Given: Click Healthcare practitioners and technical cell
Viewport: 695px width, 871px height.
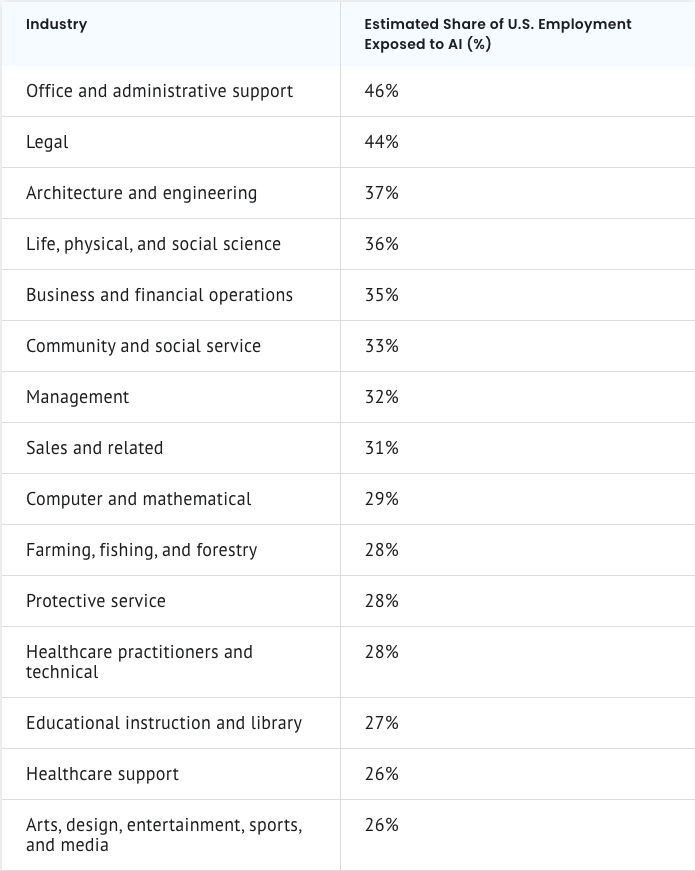Looking at the screenshot, I should (x=140, y=662).
